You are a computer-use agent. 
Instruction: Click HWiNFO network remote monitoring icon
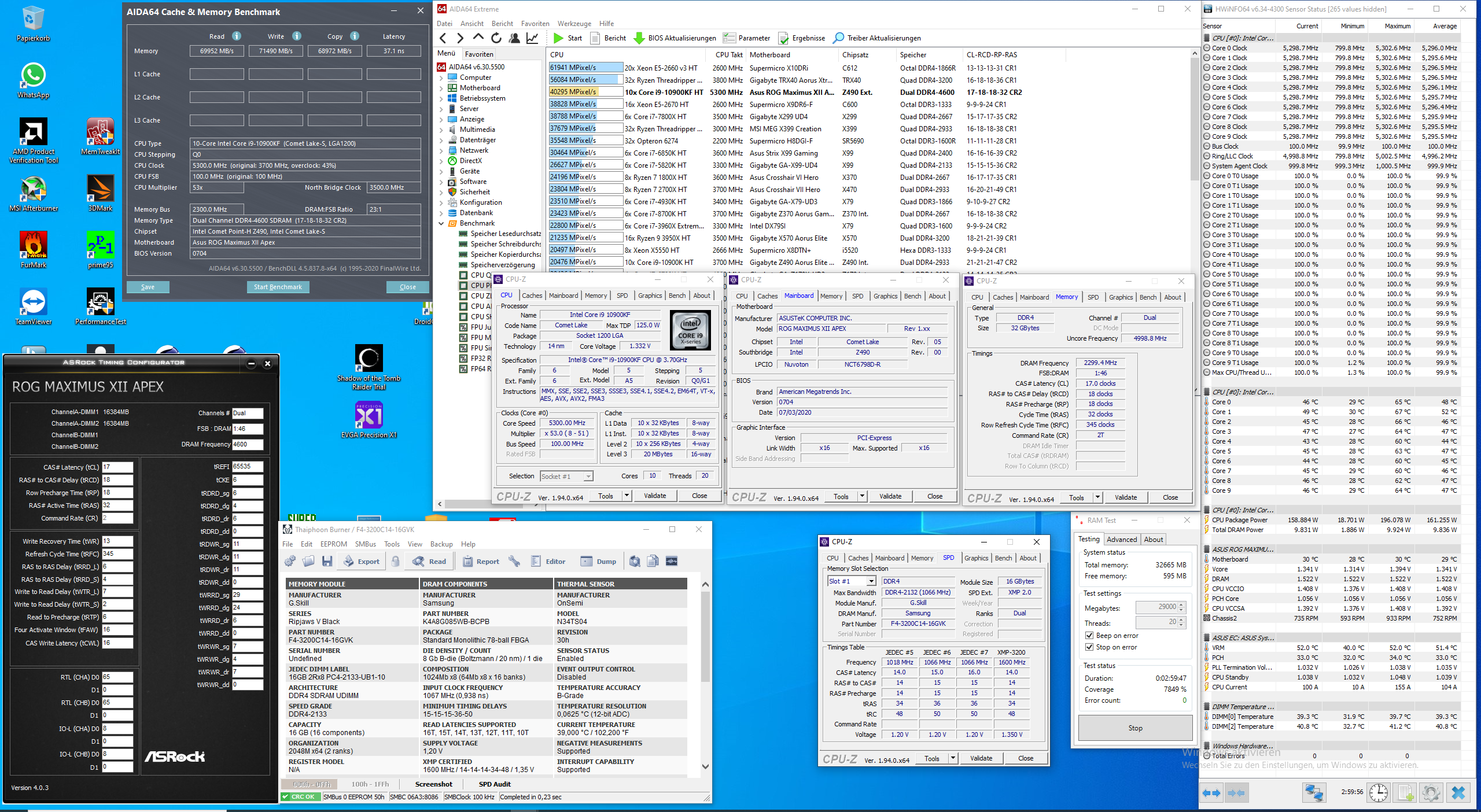(x=1314, y=792)
